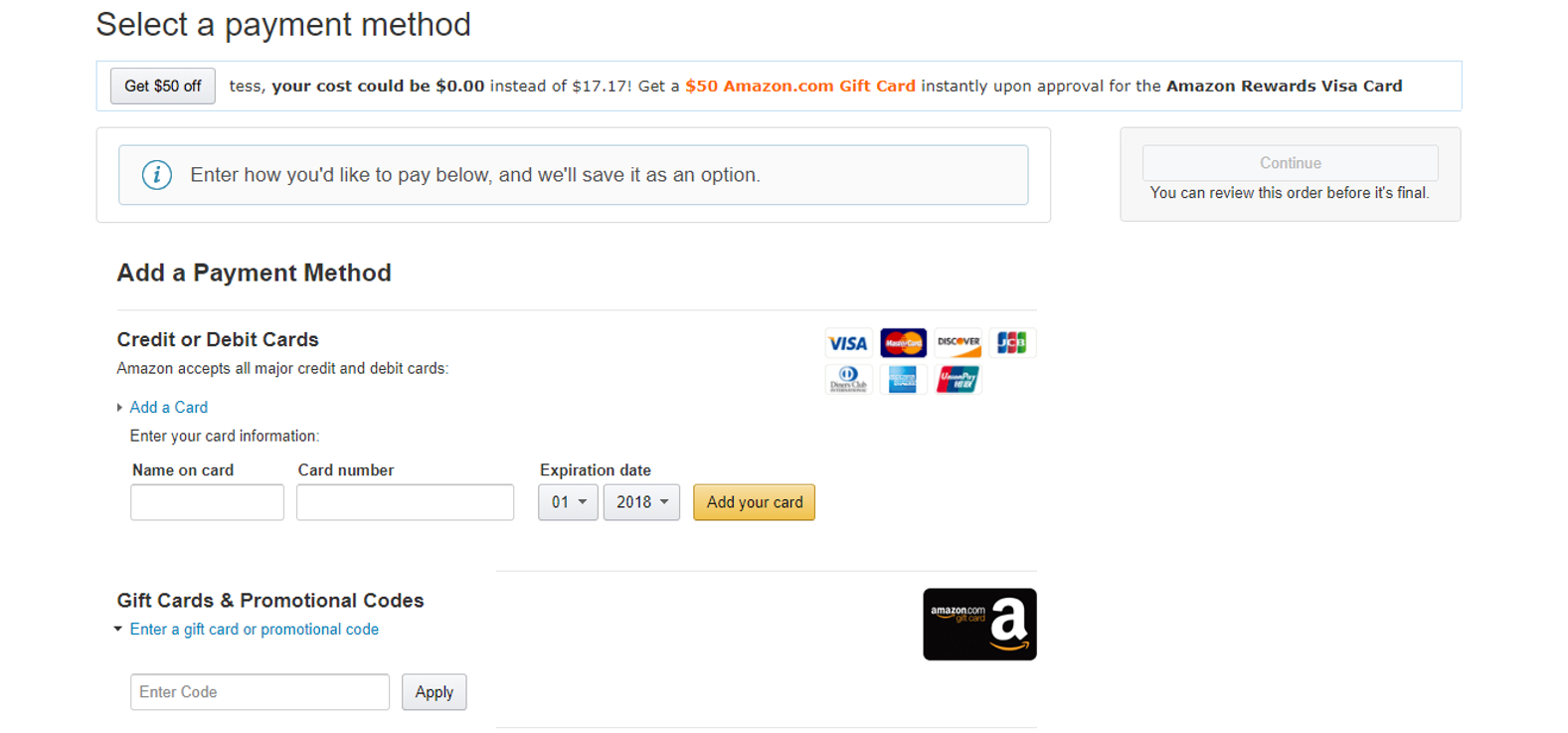1568x733 pixels.
Task: Apply the promotional code
Action: coord(434,692)
